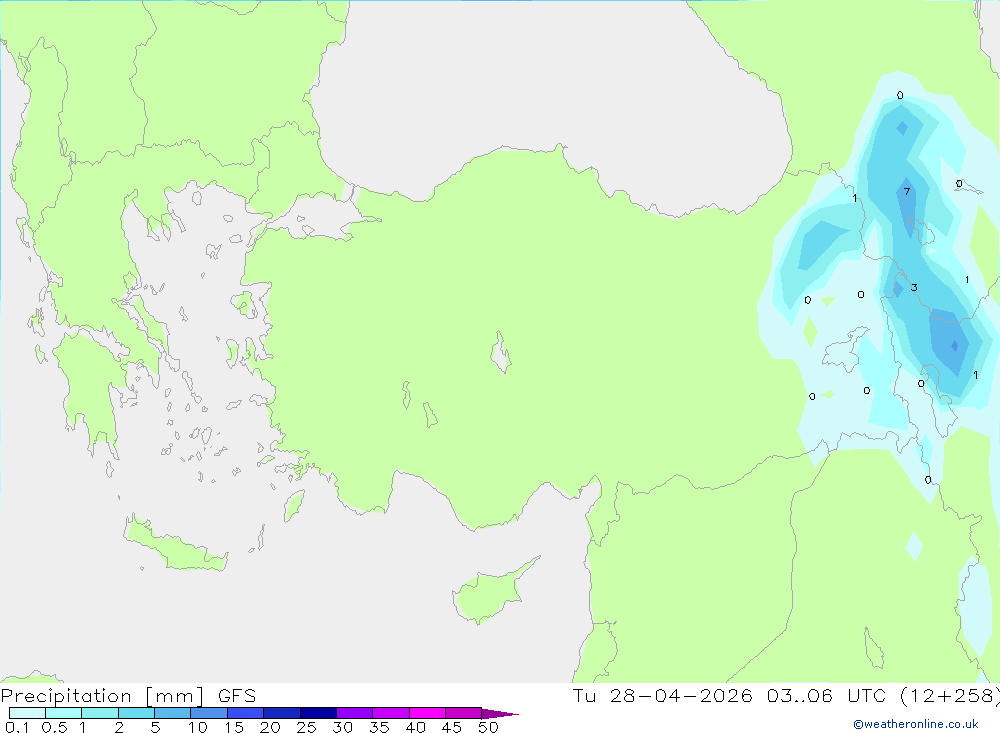Viewport: 1000px width, 733px height.
Task: Pick the 15 mm royal blue legend swatch
Action: (245, 713)
